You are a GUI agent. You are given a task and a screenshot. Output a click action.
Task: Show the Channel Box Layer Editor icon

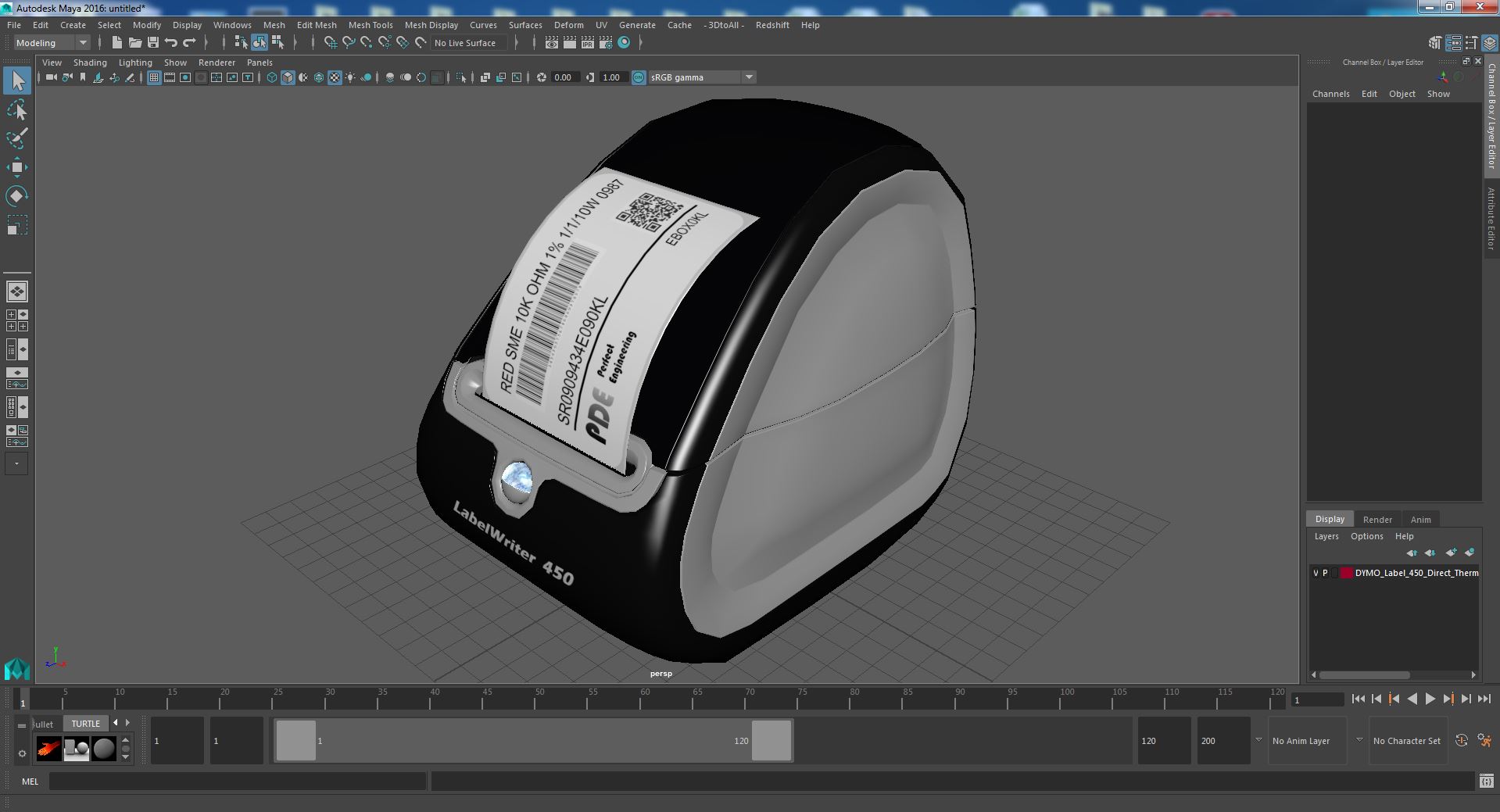click(x=1488, y=43)
